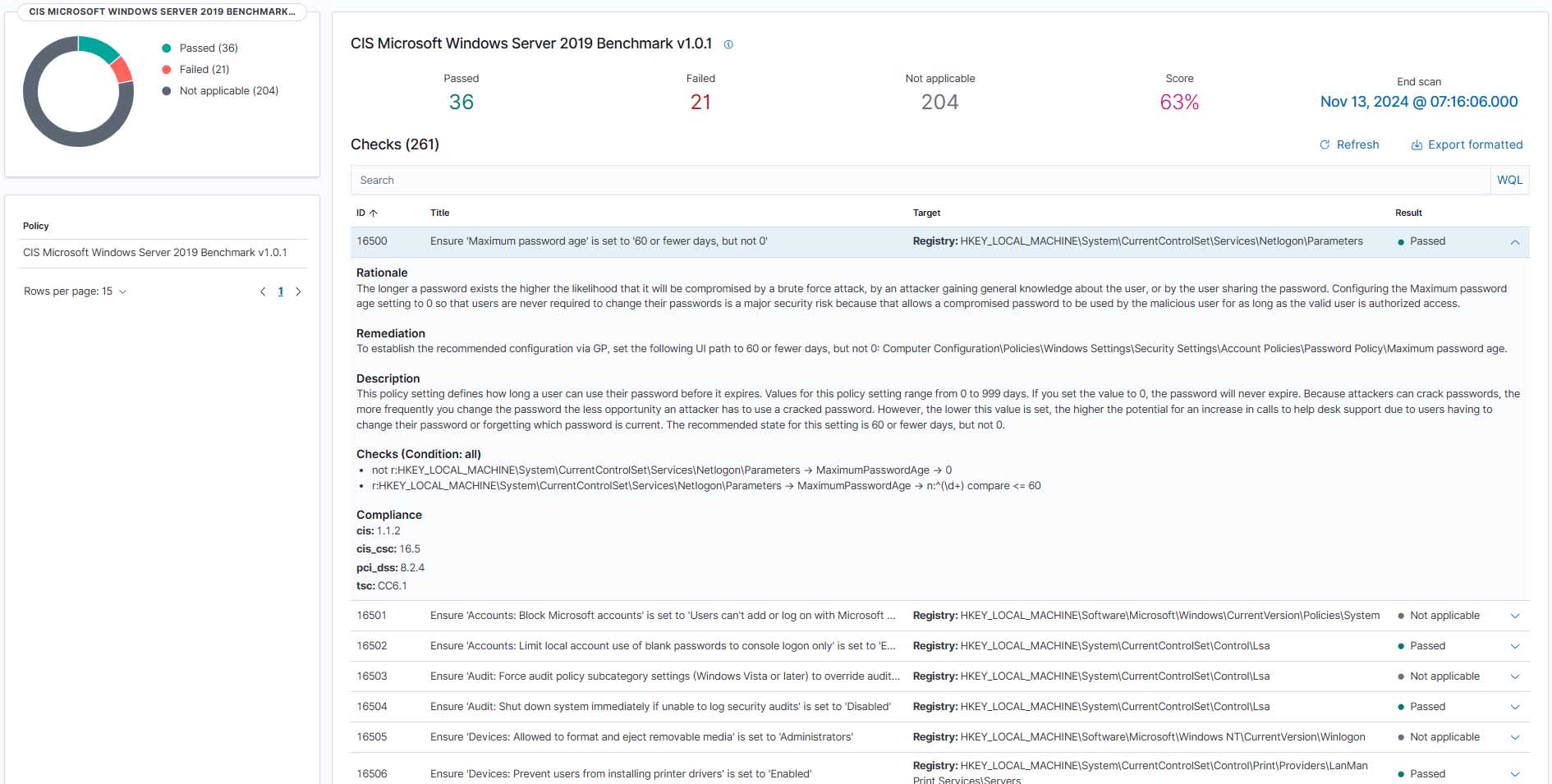Click the Target column header
The height and width of the screenshot is (784, 1552).
(926, 213)
